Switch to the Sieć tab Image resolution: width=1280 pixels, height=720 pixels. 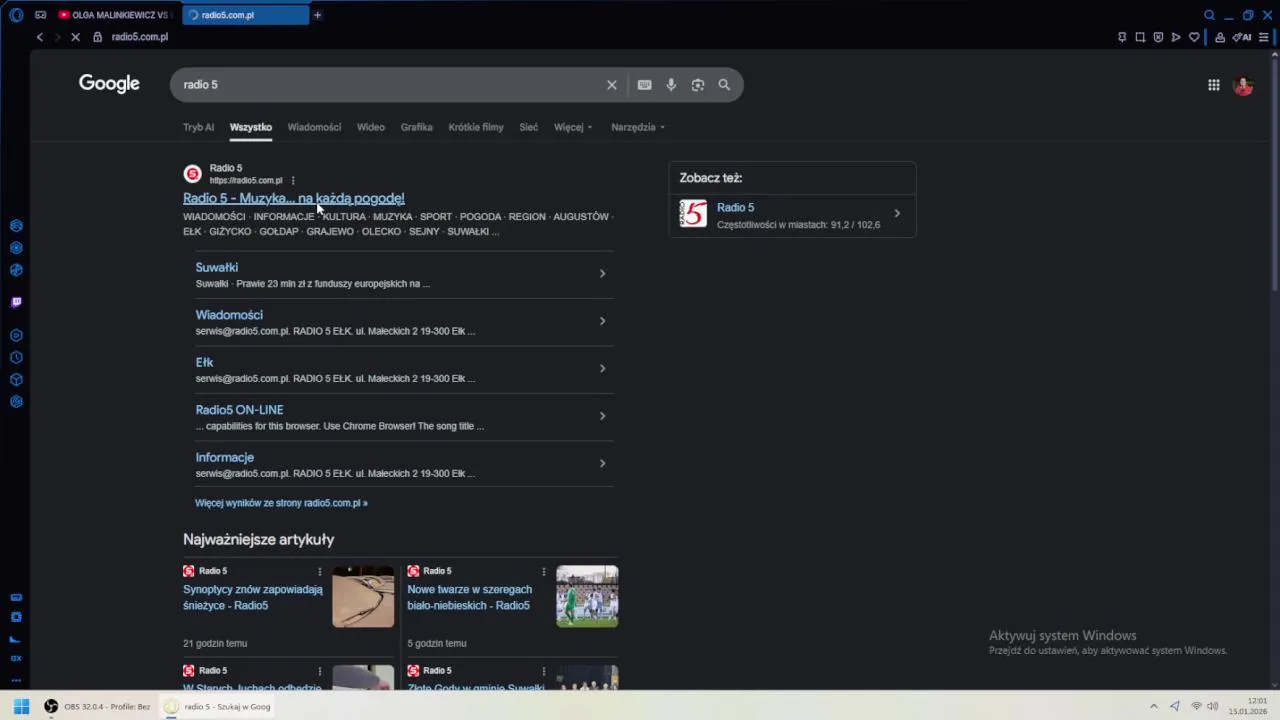coord(529,127)
